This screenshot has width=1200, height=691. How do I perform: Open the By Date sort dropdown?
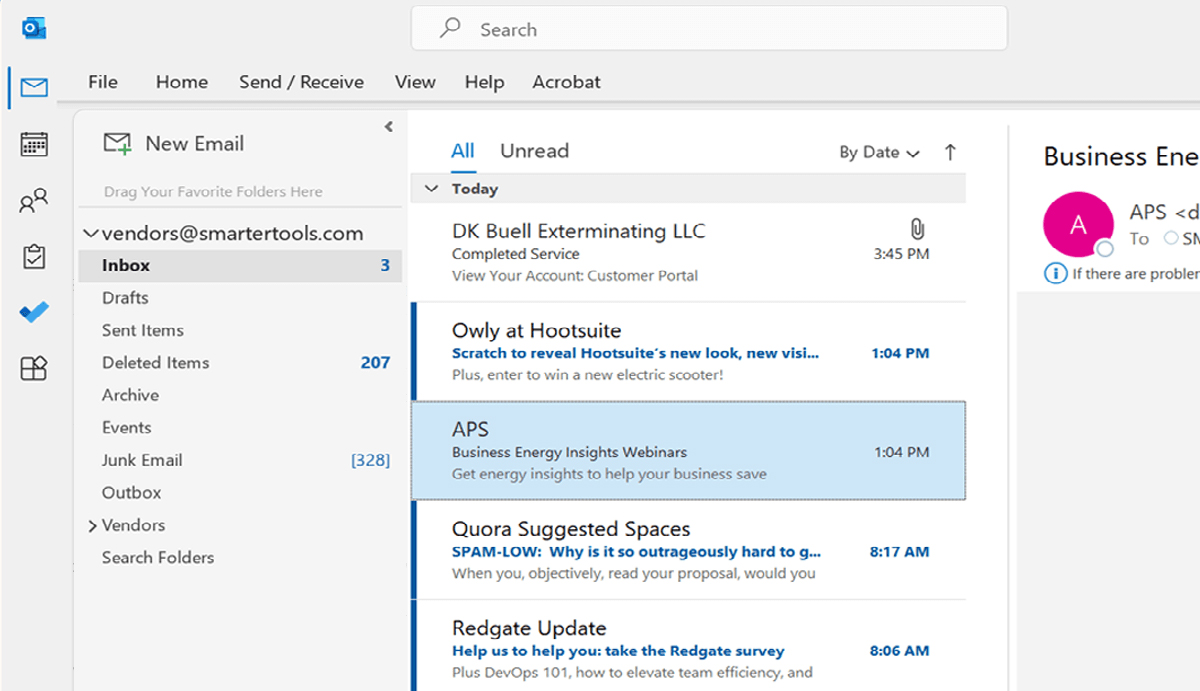878,152
